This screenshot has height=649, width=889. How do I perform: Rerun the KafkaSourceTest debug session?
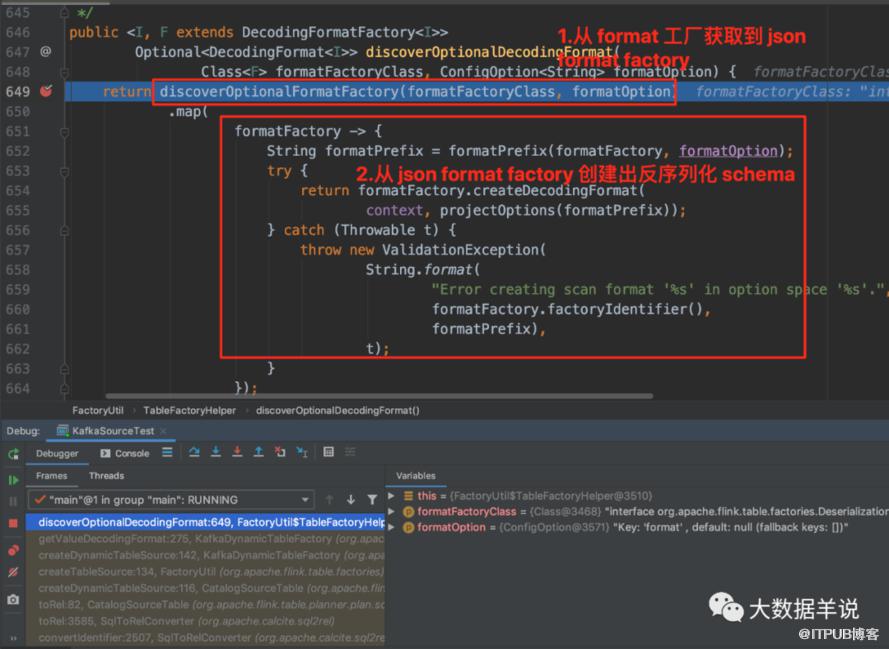tap(14, 453)
